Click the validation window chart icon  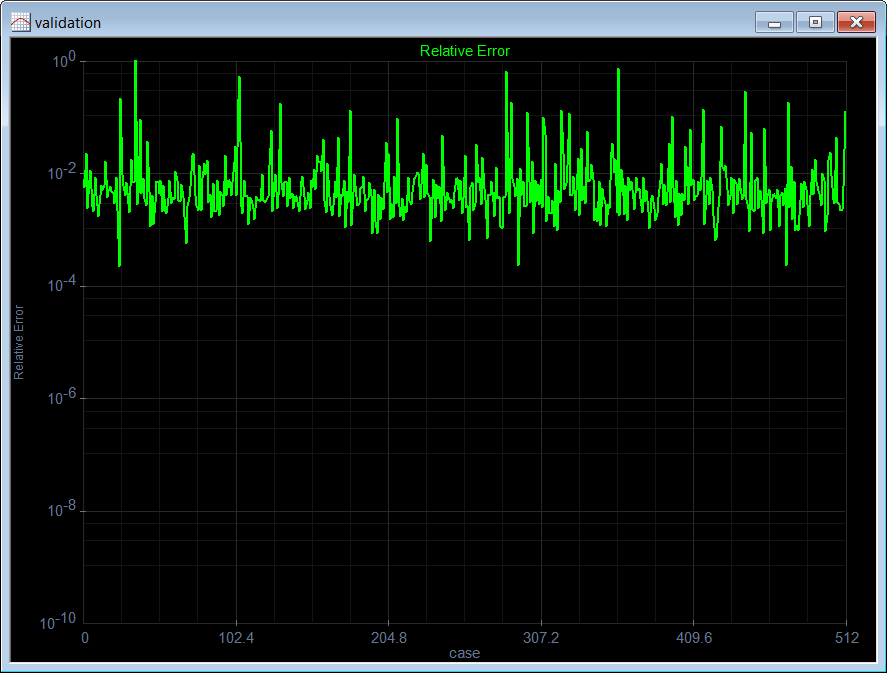point(20,23)
